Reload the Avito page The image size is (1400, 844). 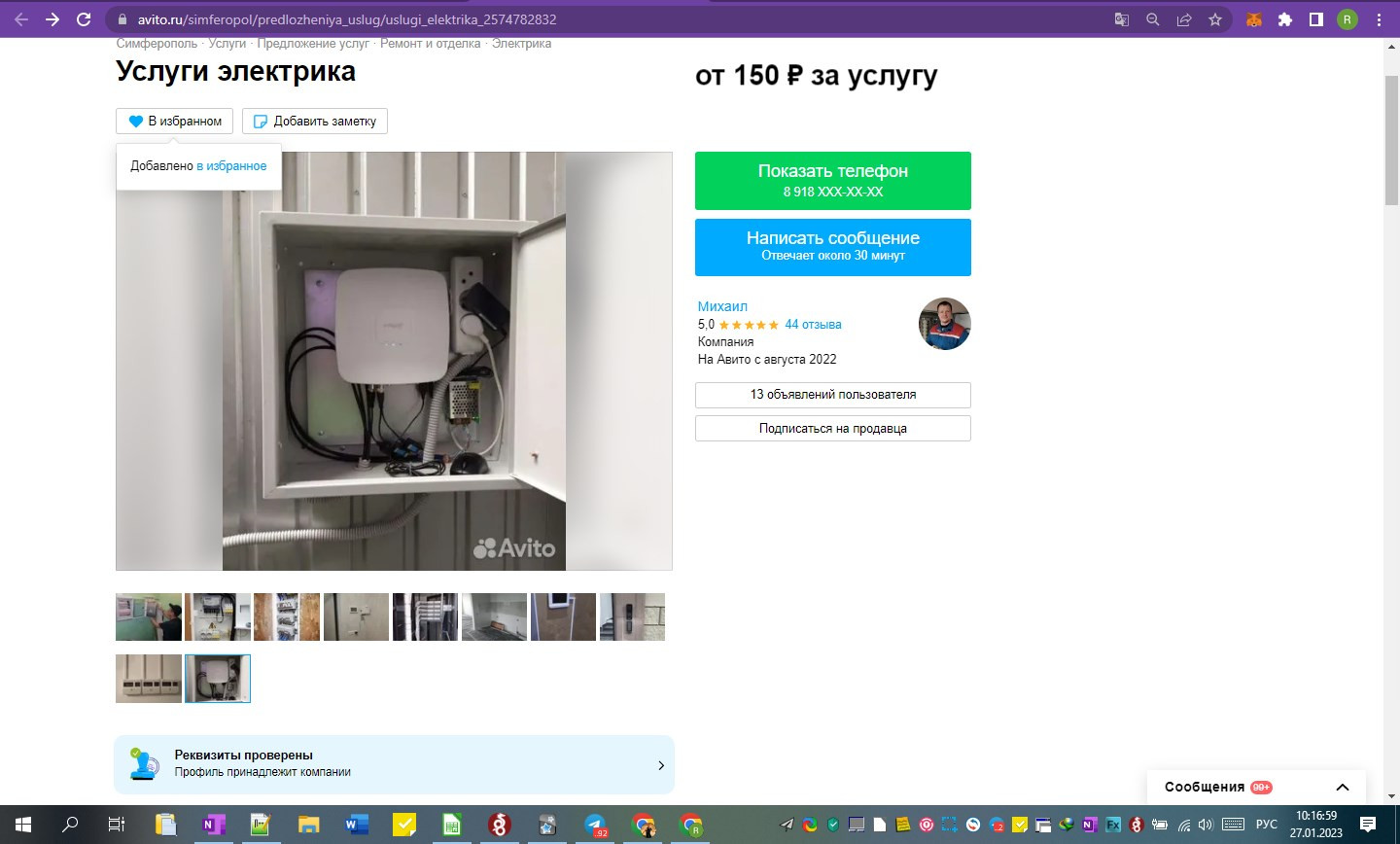click(x=84, y=19)
